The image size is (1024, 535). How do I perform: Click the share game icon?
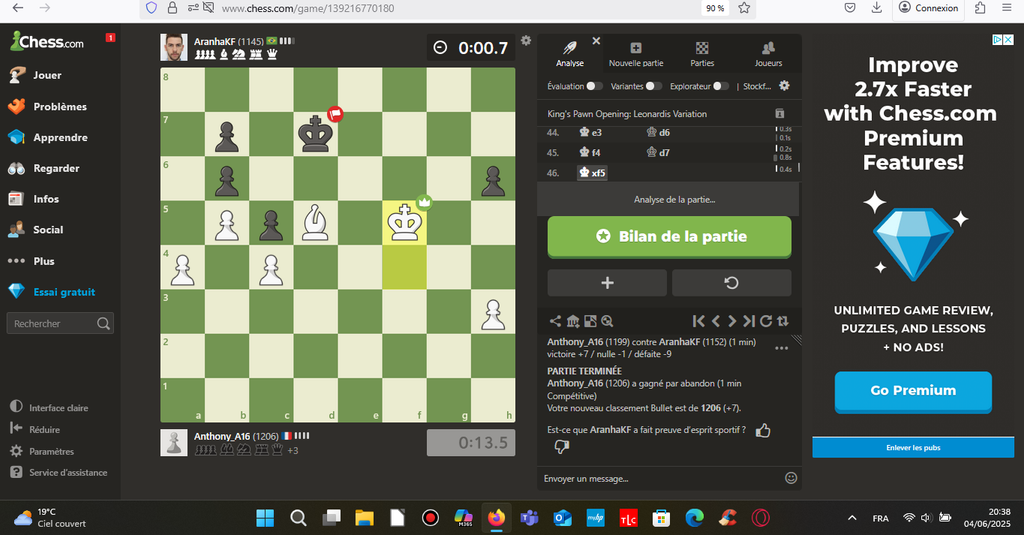[555, 321]
